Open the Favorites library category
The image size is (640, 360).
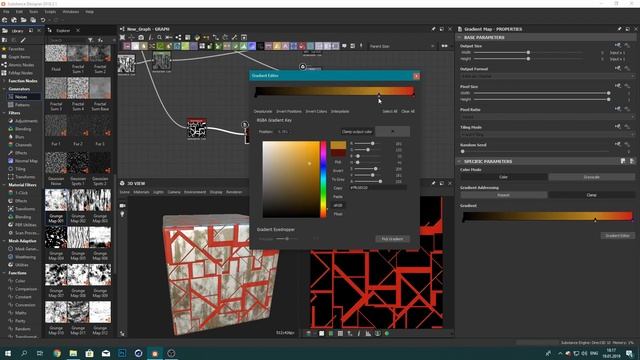click(16, 49)
